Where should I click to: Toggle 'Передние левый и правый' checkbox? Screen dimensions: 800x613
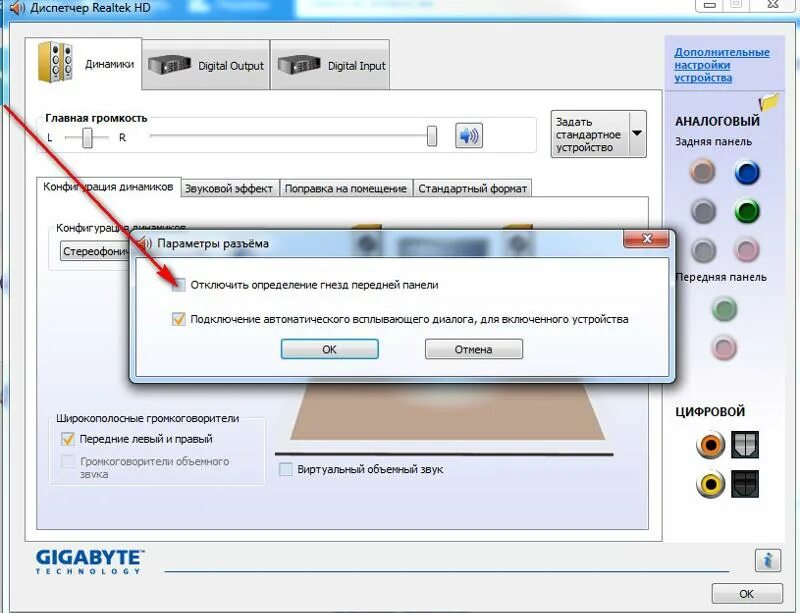click(67, 439)
